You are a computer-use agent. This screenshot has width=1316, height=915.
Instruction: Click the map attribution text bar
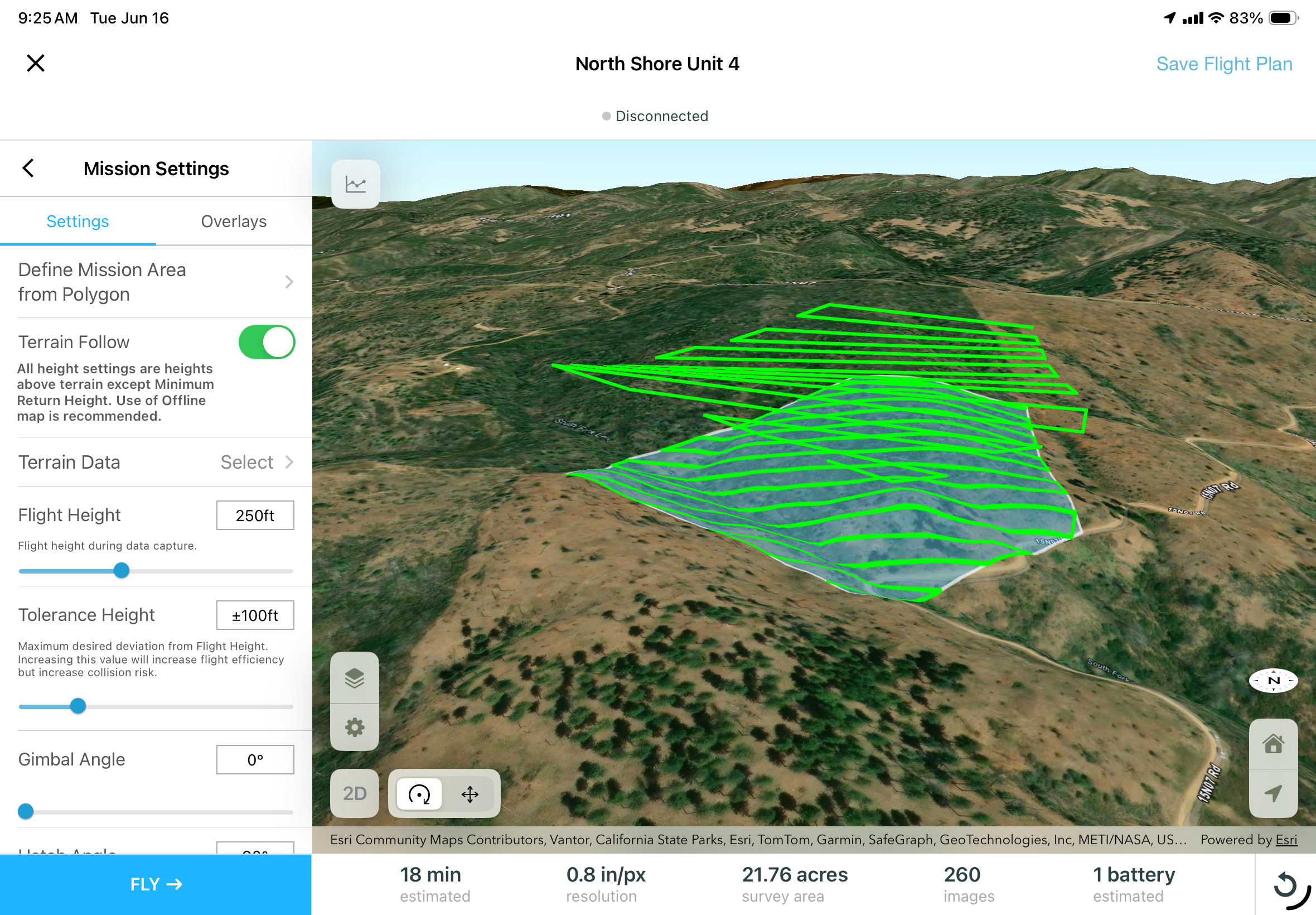[814, 839]
